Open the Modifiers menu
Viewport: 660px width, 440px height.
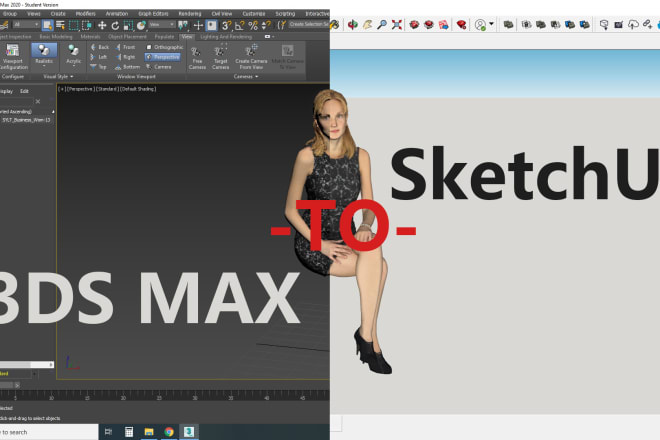tap(85, 14)
